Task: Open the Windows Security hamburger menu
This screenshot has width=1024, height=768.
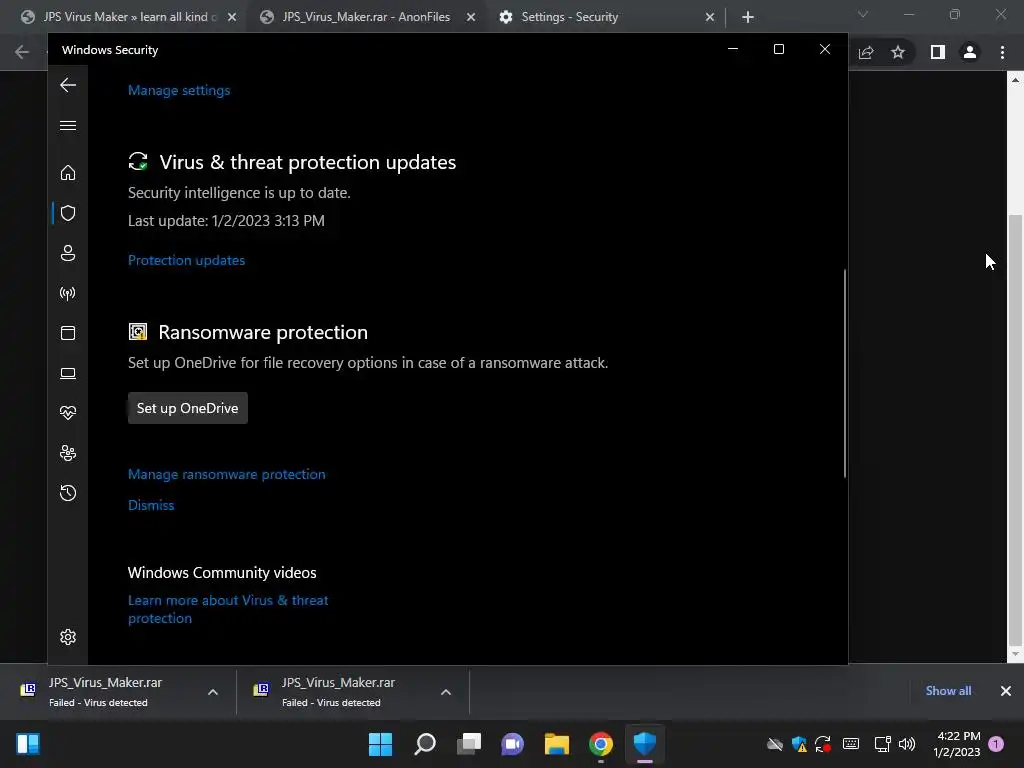Action: click(68, 125)
